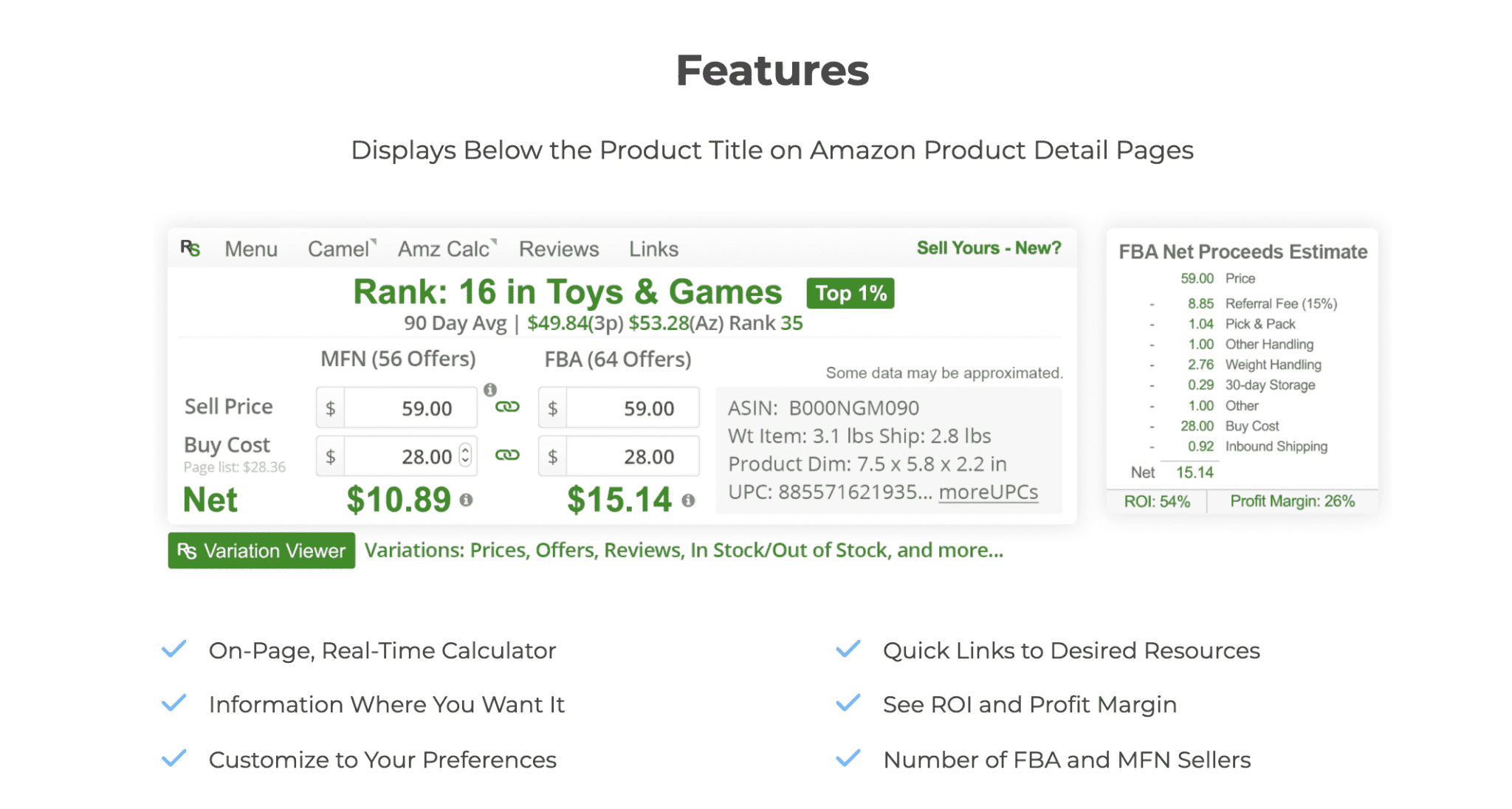
Task: Open the Variation Viewer button
Action: click(261, 551)
